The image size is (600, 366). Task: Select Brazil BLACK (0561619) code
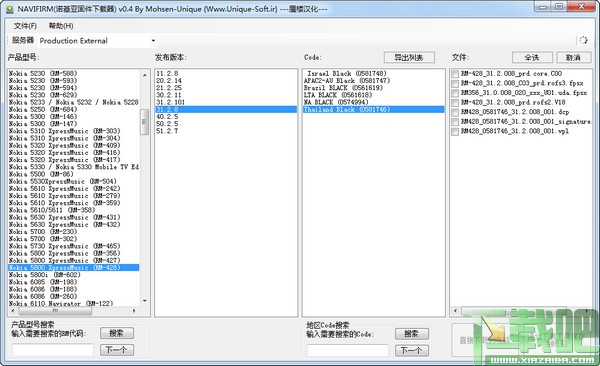(373, 88)
